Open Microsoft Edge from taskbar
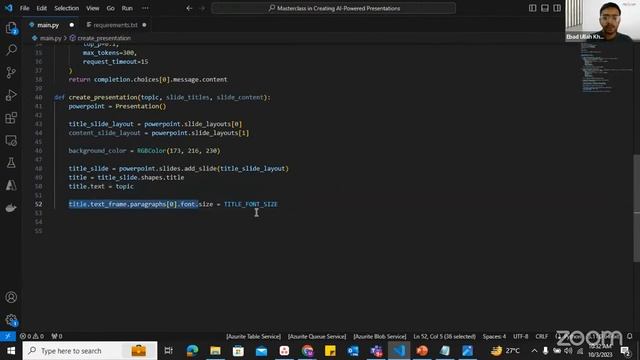 pos(192,351)
